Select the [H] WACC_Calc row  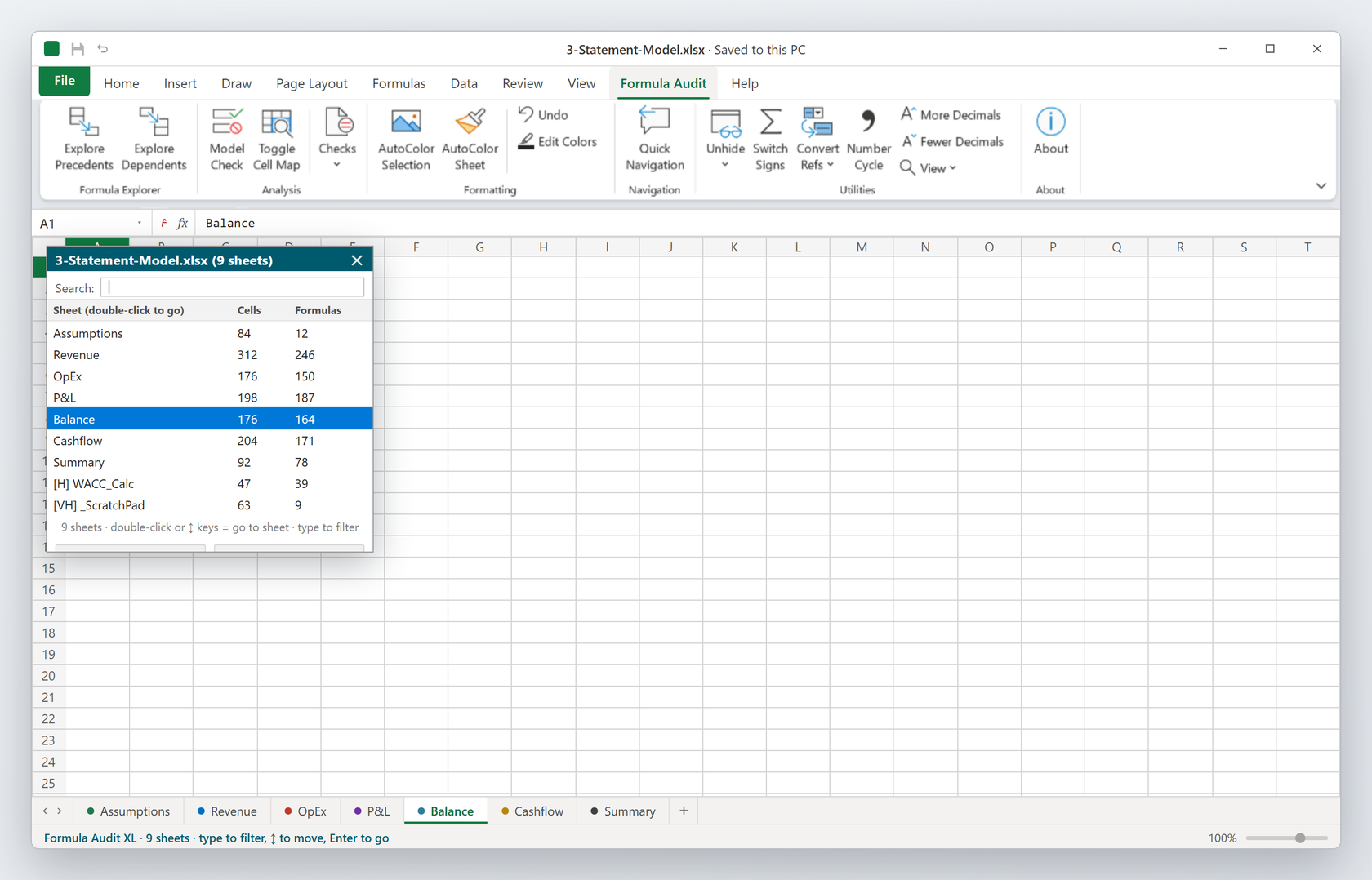210,483
